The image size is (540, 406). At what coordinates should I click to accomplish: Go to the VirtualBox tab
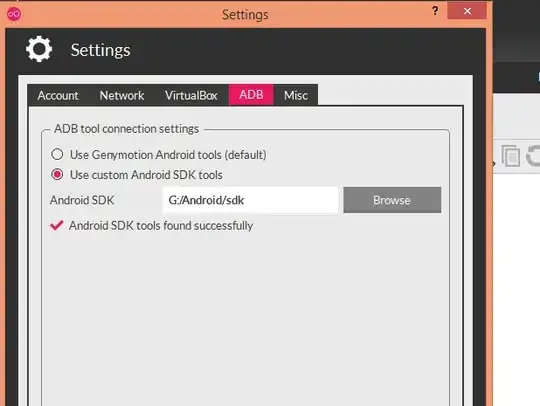pos(191,95)
